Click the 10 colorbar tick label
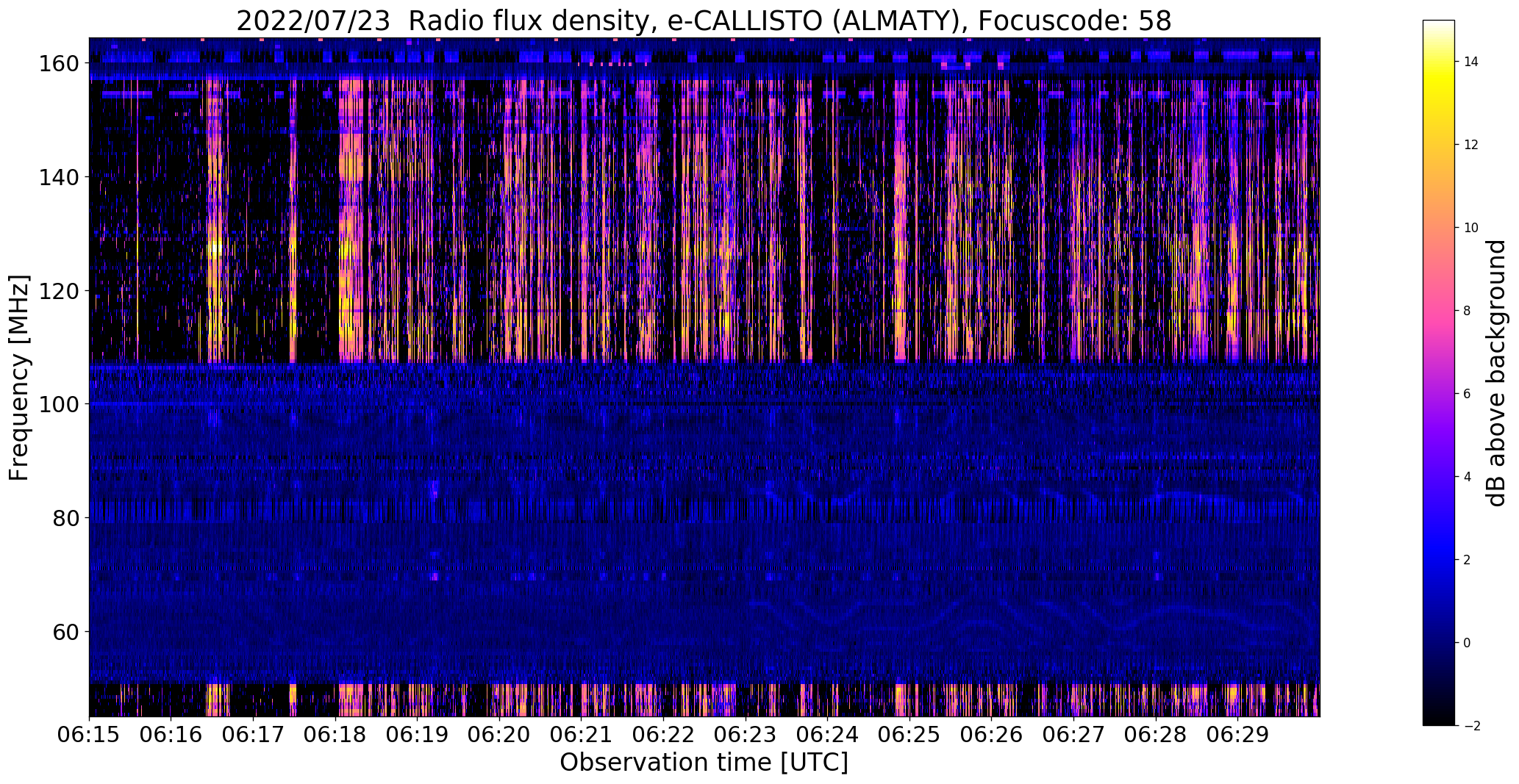Image resolution: width=1519 pixels, height=784 pixels. click(x=1471, y=228)
